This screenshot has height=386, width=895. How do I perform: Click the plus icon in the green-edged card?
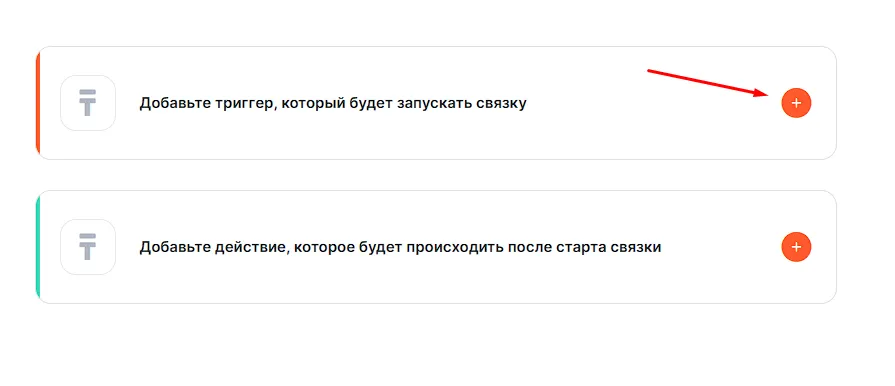(796, 247)
